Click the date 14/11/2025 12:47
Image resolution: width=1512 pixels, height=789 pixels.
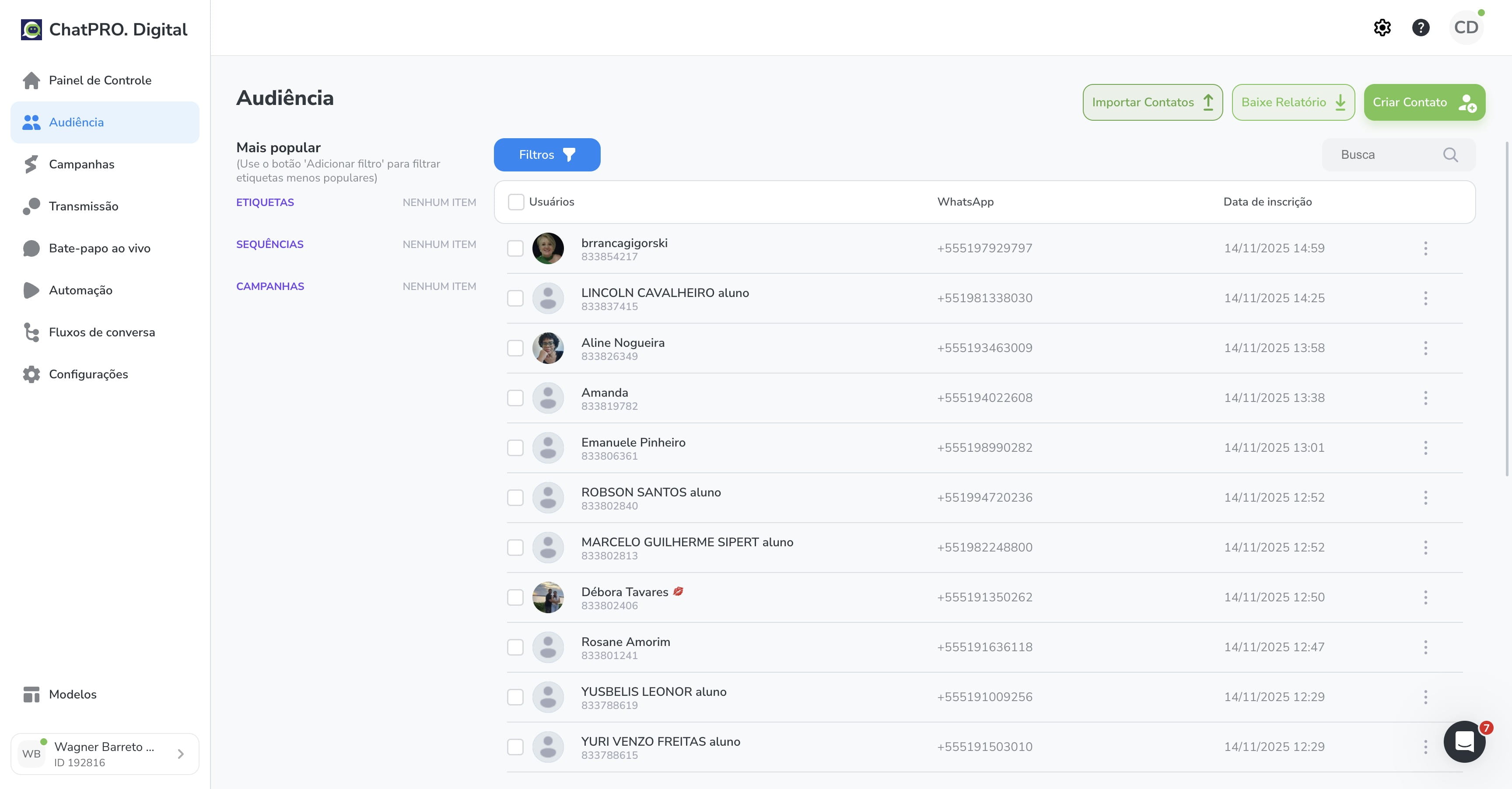click(1274, 647)
